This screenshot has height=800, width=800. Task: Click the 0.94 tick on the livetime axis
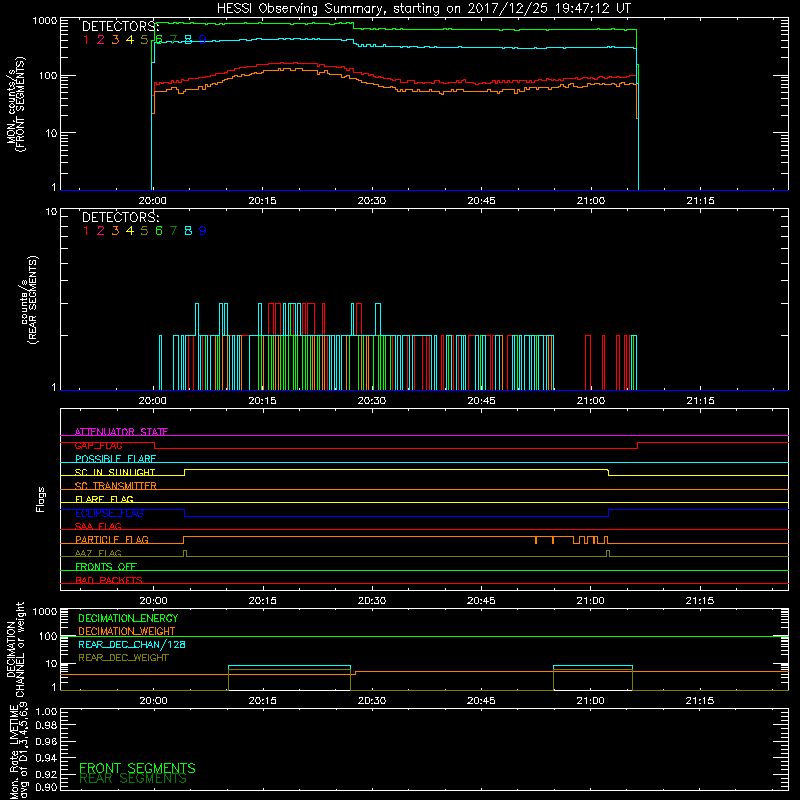46,757
